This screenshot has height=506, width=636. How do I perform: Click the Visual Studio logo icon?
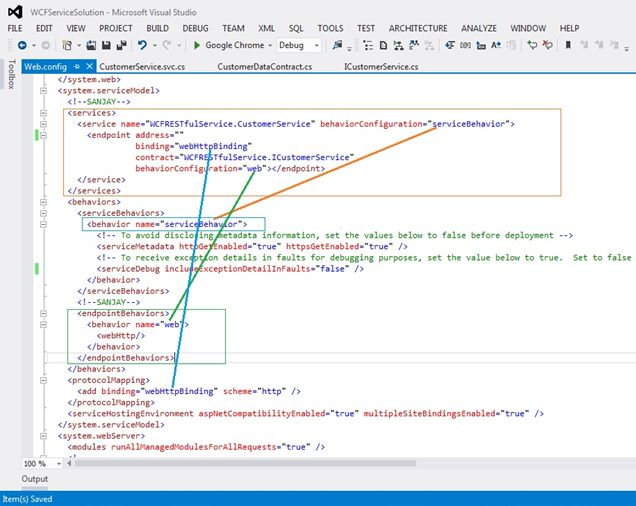pos(15,12)
